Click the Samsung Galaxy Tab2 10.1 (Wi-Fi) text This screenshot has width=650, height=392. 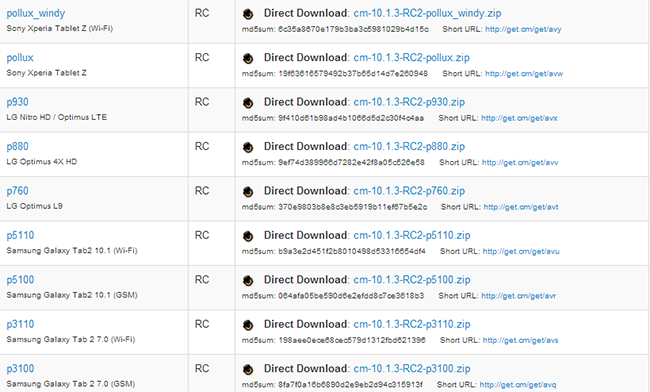[x=72, y=250]
